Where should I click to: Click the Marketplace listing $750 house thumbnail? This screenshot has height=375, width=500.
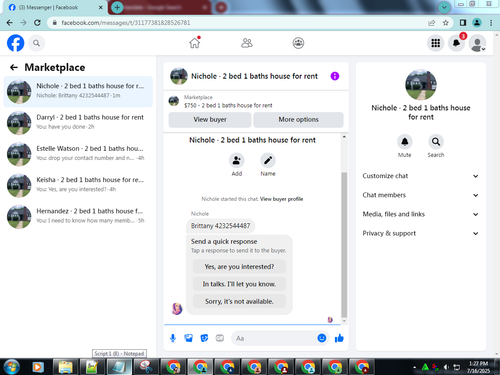[x=174, y=101]
